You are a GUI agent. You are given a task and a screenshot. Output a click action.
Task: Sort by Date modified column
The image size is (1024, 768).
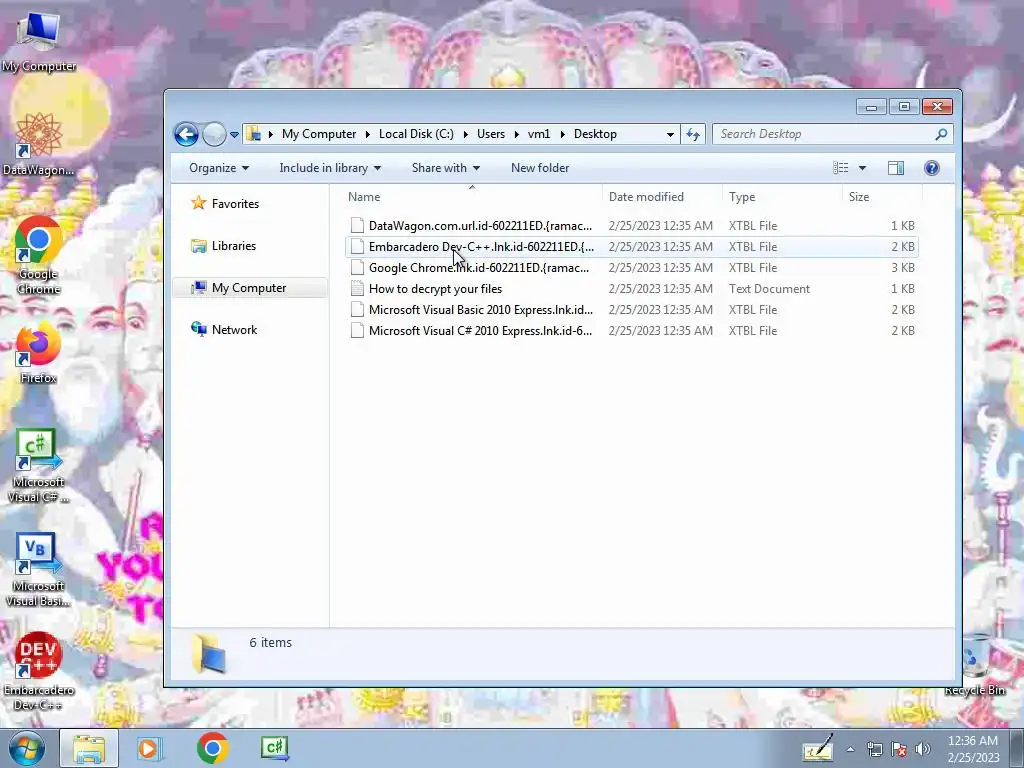click(x=662, y=197)
